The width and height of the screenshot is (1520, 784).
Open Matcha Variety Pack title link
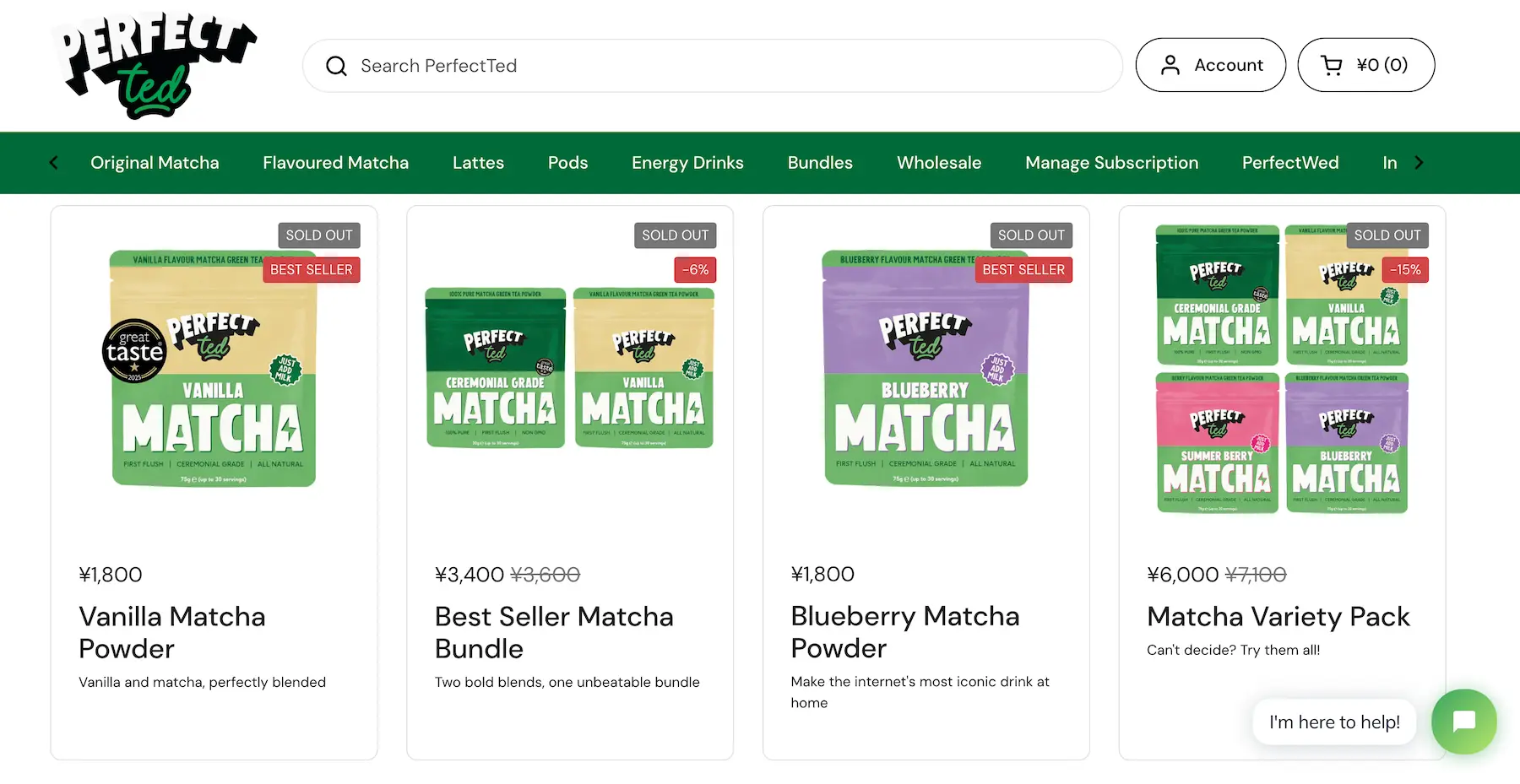point(1278,617)
